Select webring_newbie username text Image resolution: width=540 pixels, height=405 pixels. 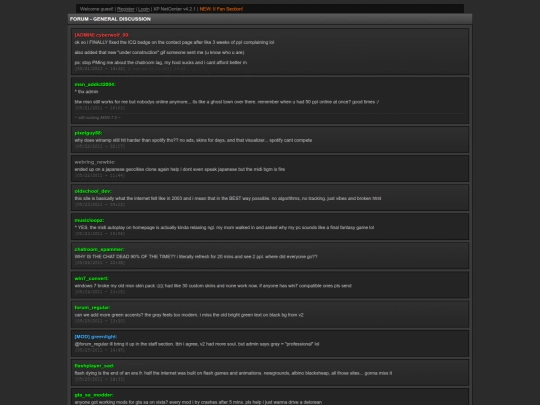pos(95,162)
